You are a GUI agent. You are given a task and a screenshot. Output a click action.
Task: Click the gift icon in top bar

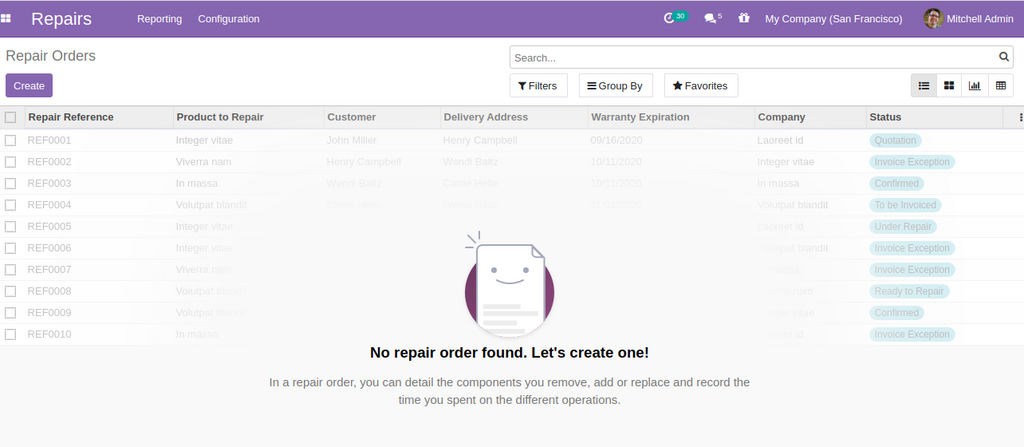pos(743,18)
